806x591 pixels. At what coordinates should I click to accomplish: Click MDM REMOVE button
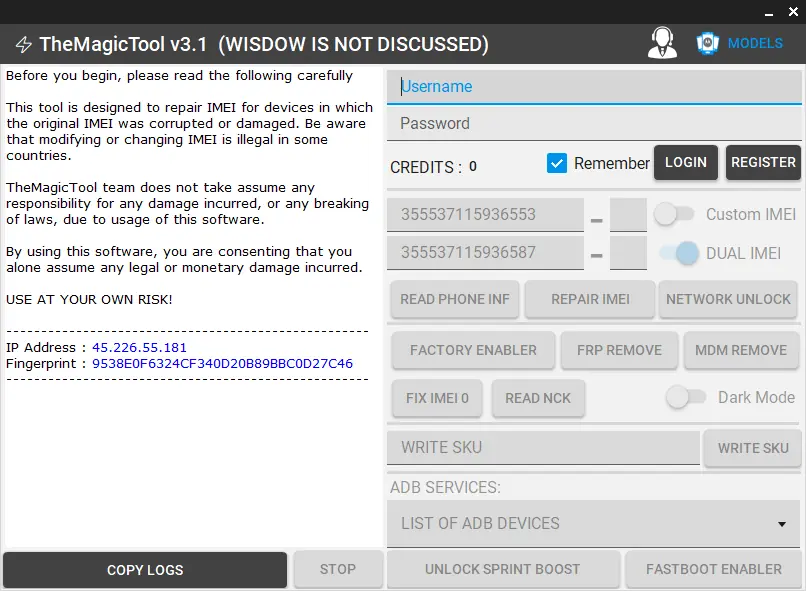pos(741,350)
